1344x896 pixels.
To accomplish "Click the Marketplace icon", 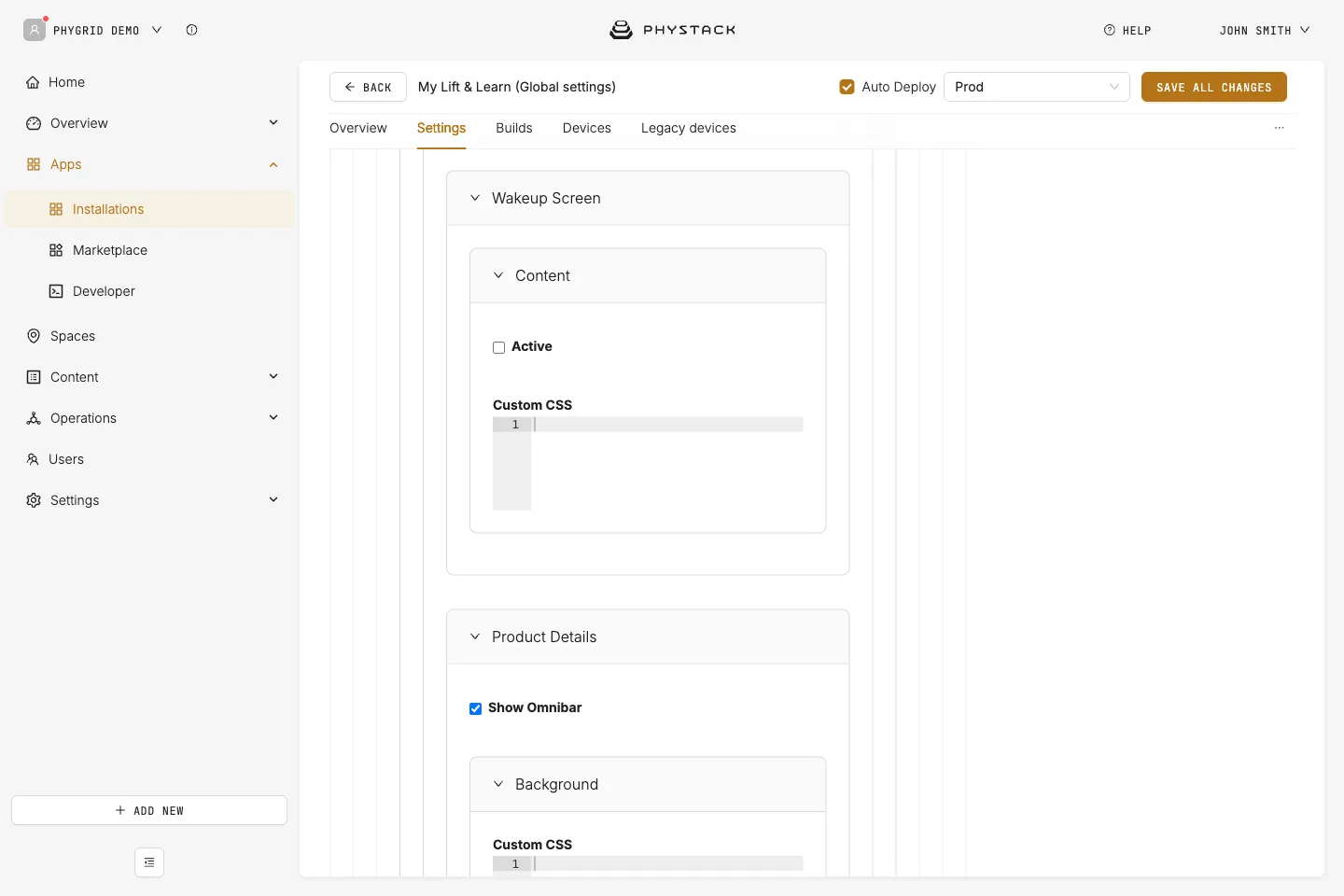I will coord(56,250).
